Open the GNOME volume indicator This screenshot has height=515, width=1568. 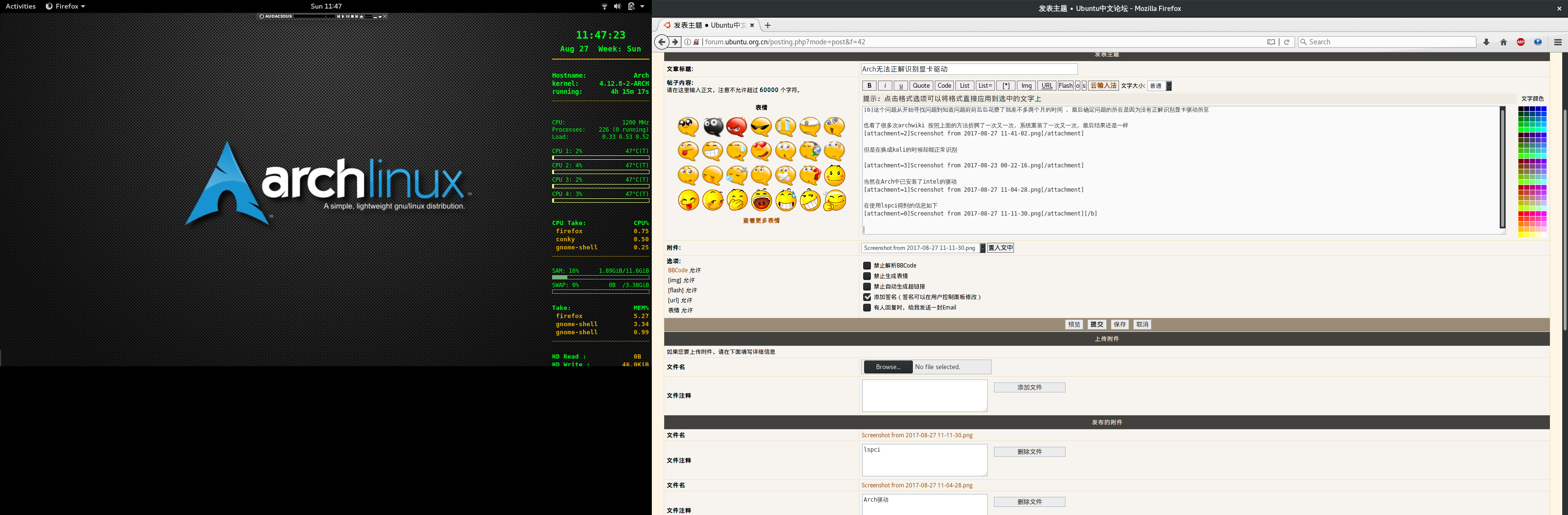[617, 6]
